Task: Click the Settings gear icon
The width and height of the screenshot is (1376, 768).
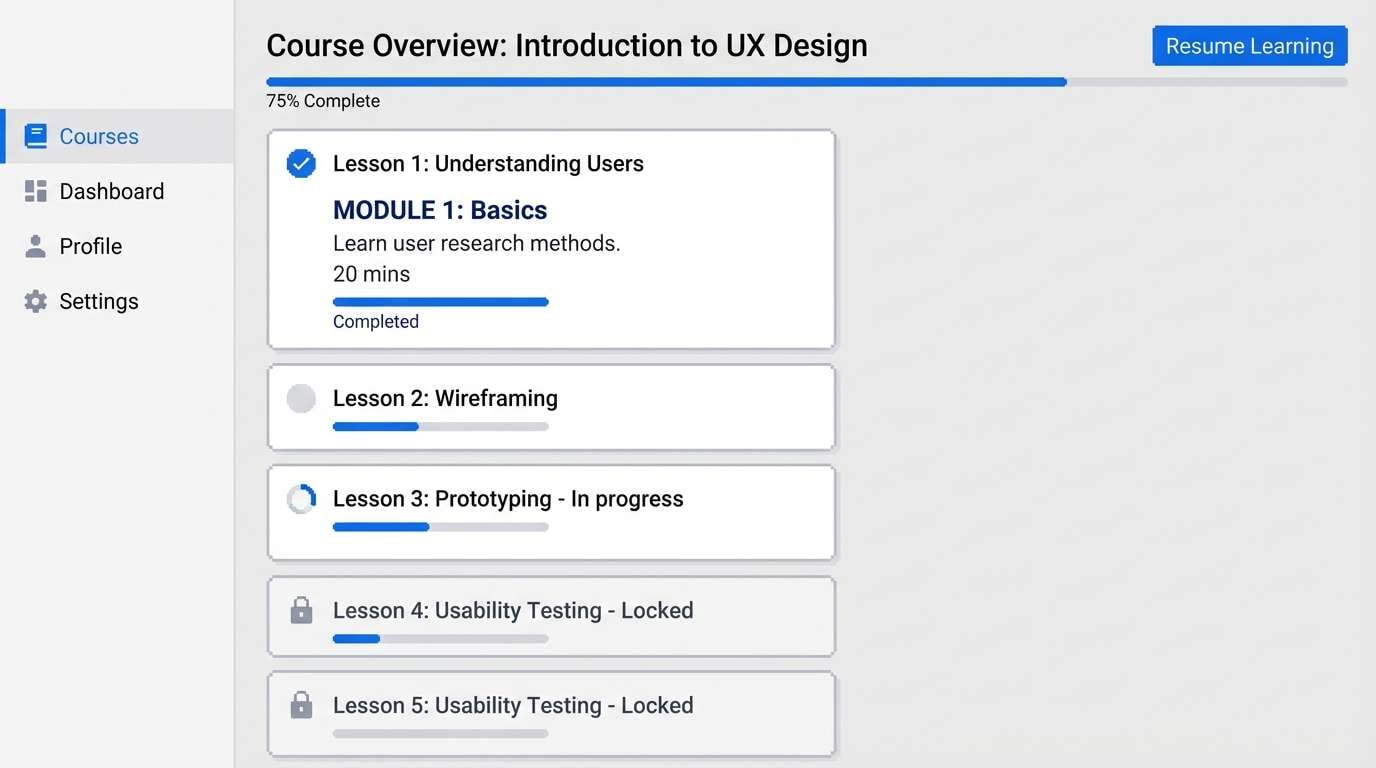Action: 34,301
